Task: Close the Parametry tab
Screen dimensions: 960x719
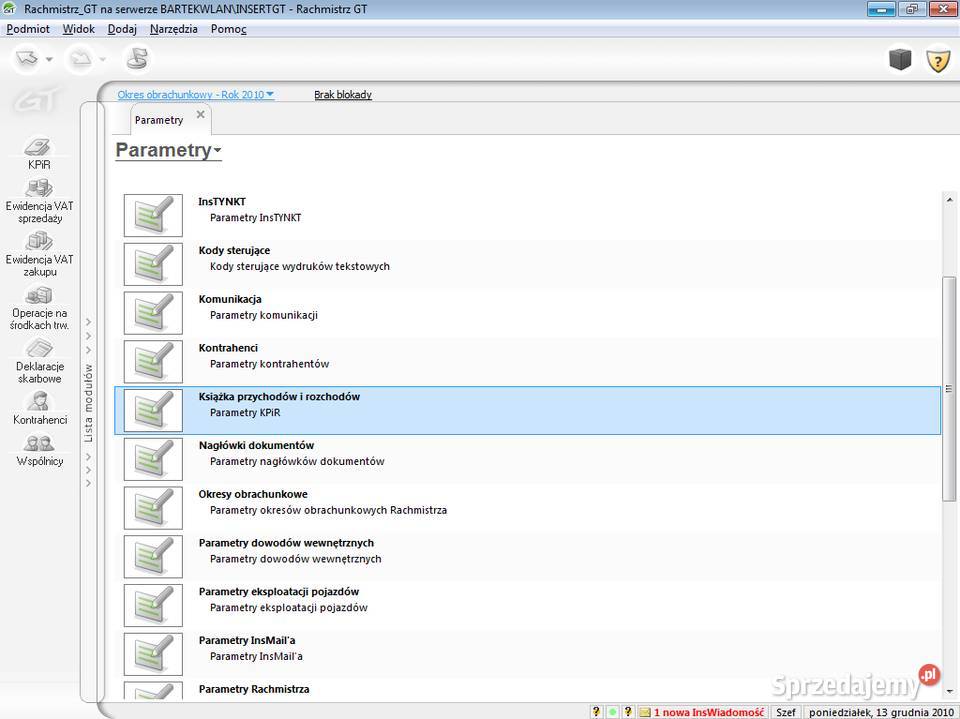Action: 200,115
